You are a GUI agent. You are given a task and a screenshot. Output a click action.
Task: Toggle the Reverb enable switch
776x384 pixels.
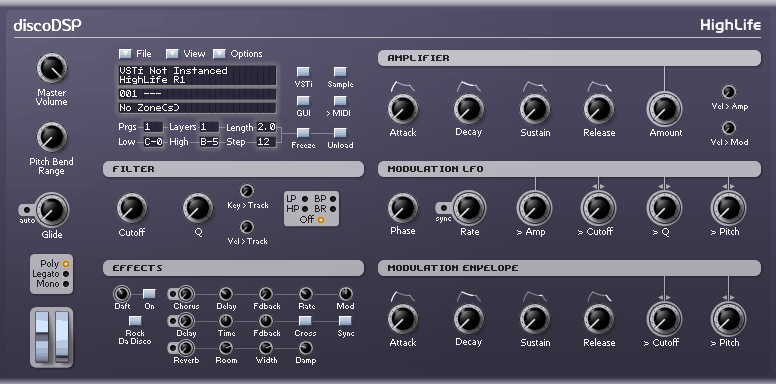click(x=173, y=348)
